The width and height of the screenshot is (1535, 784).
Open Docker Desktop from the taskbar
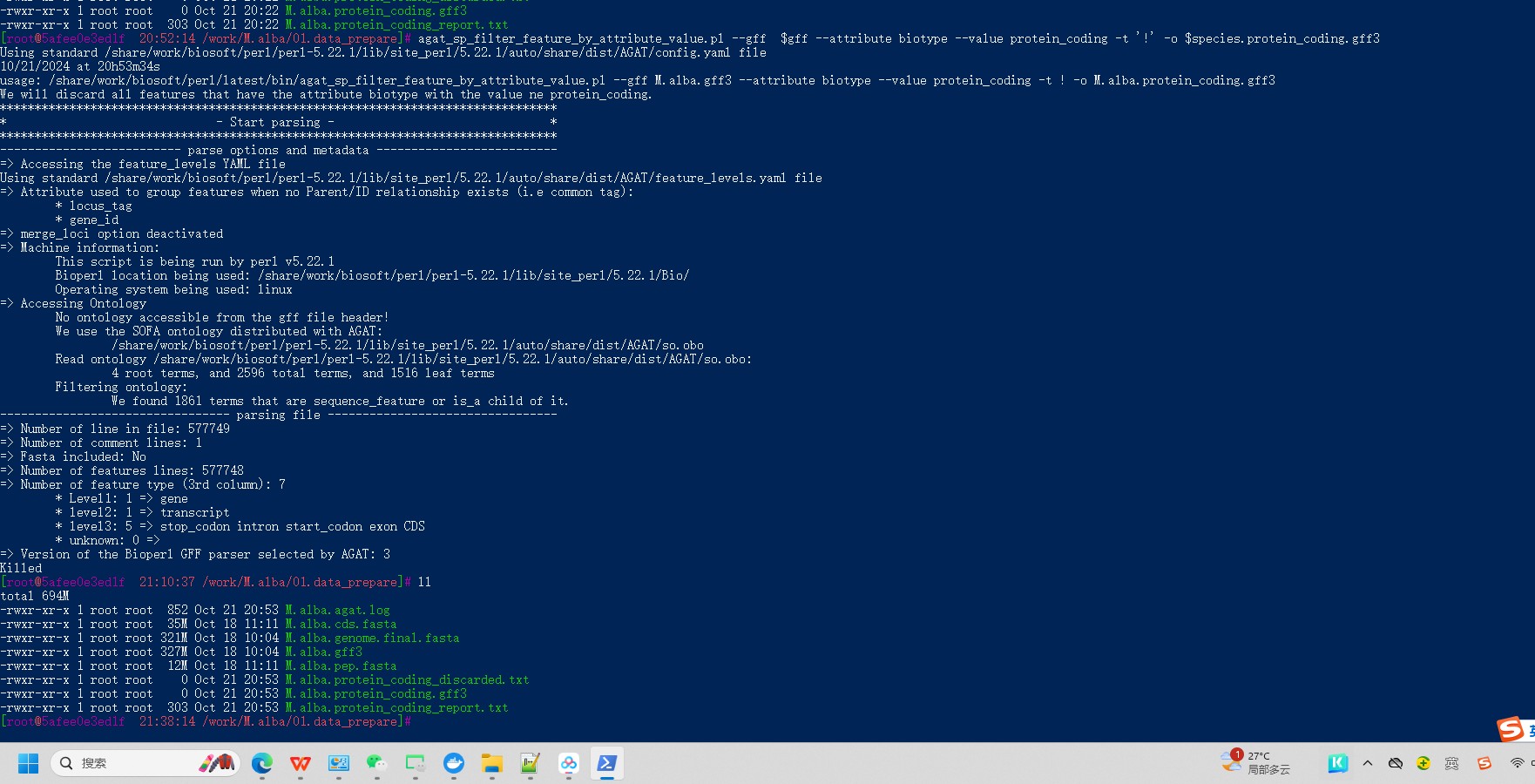(x=454, y=764)
